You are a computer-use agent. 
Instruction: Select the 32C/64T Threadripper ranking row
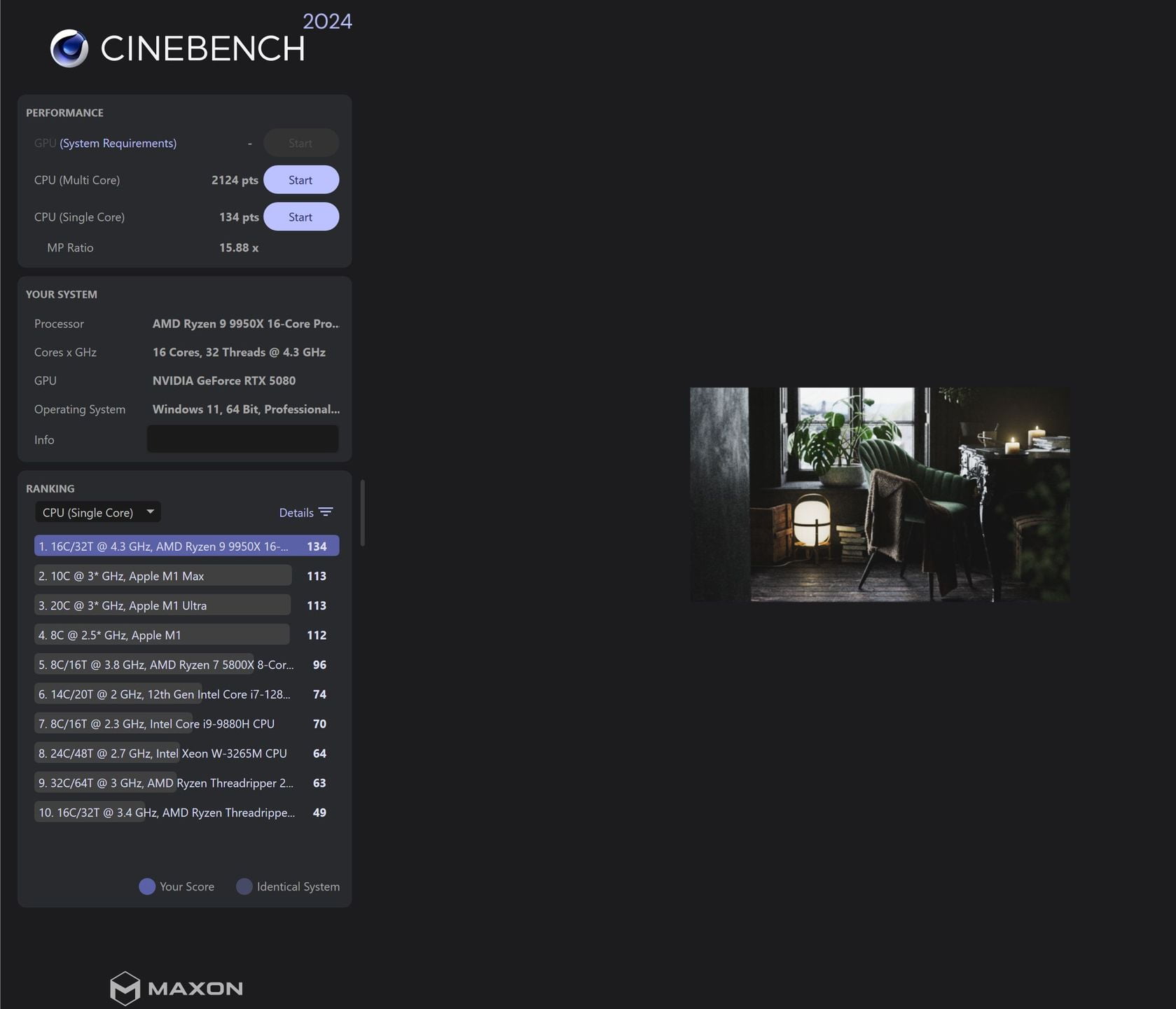pyautogui.click(x=186, y=783)
